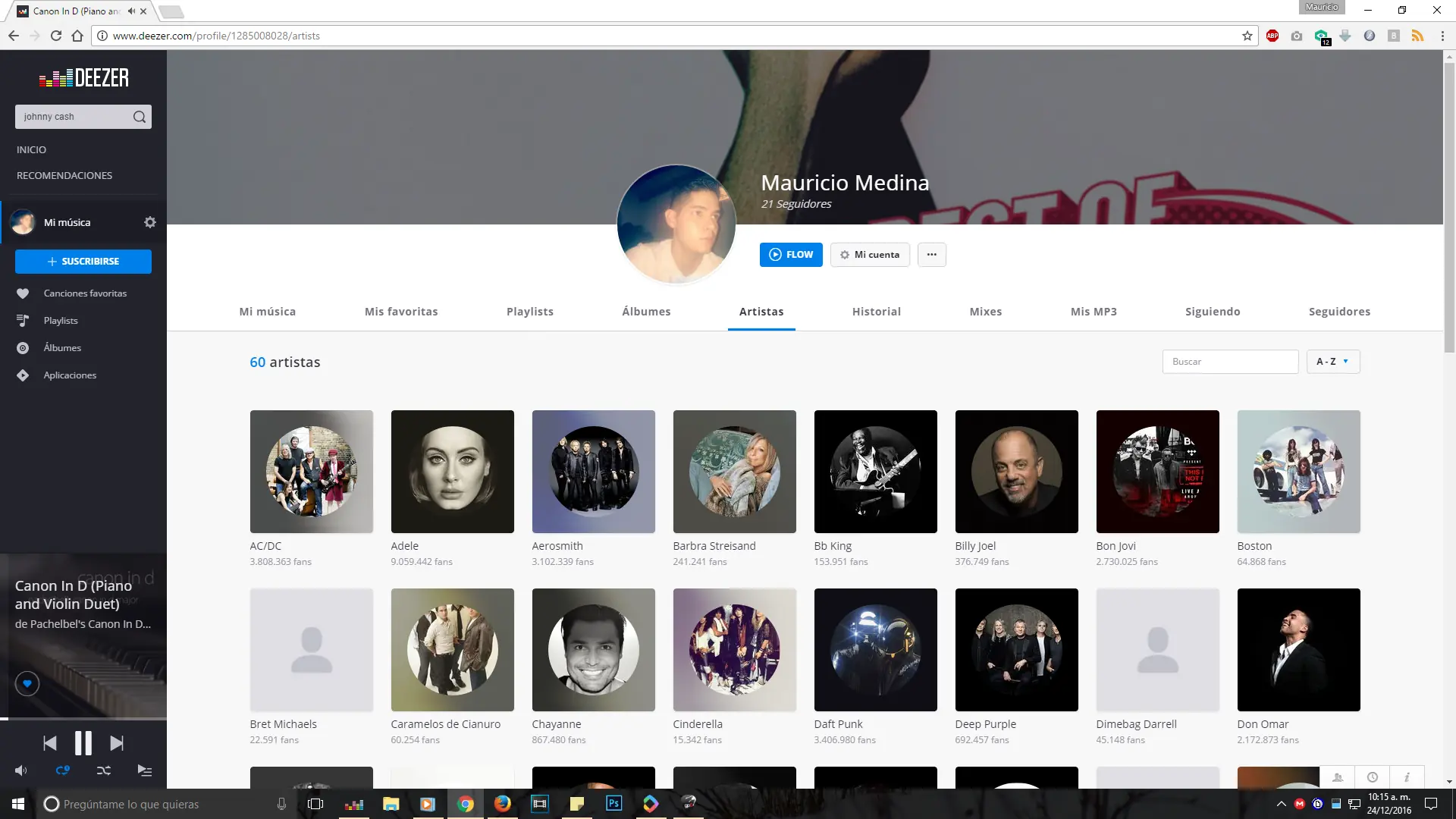Image resolution: width=1456 pixels, height=819 pixels.
Task: Skip to the next track
Action: tap(117, 743)
